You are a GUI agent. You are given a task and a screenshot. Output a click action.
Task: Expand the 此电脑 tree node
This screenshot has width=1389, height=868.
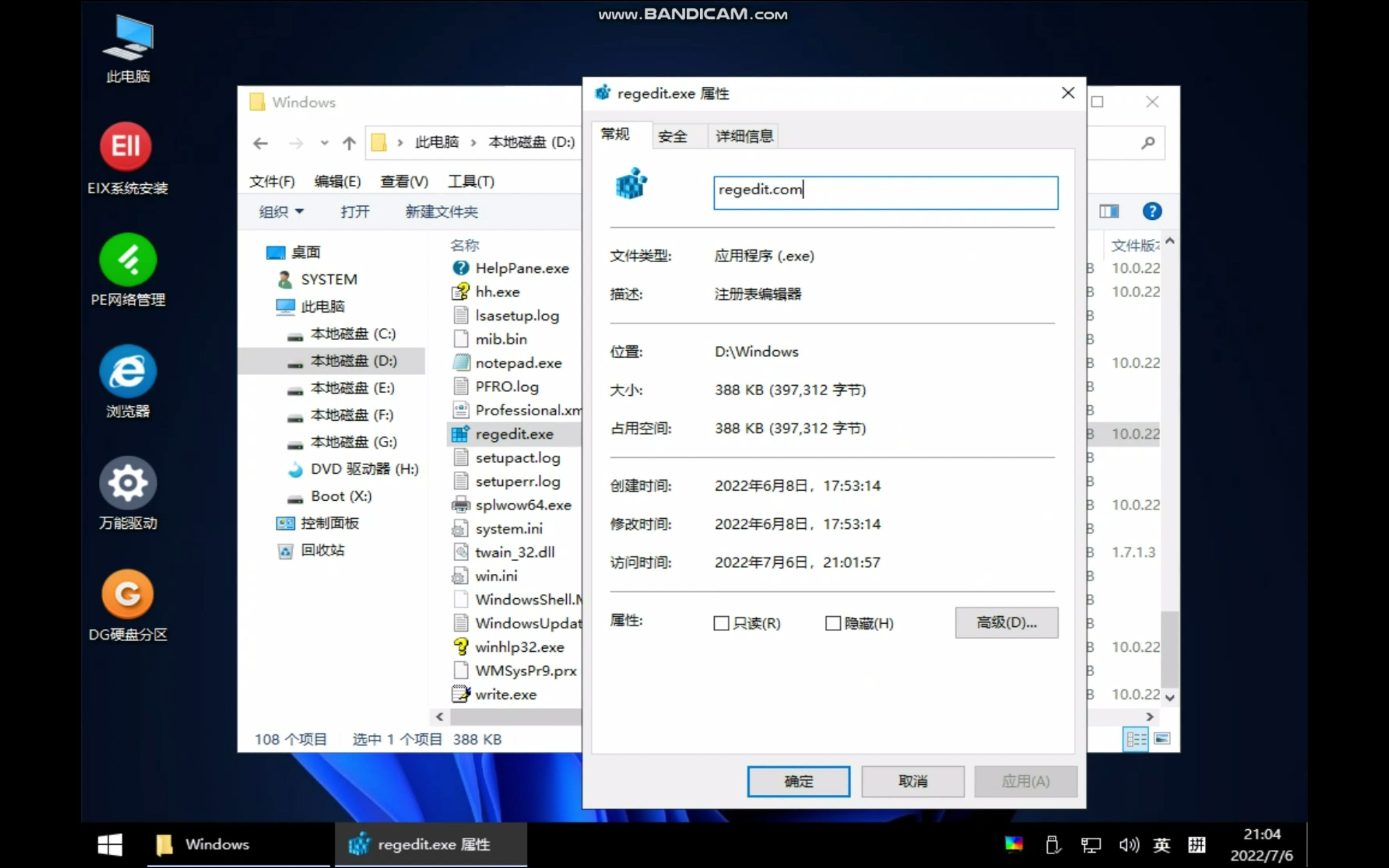[323, 306]
